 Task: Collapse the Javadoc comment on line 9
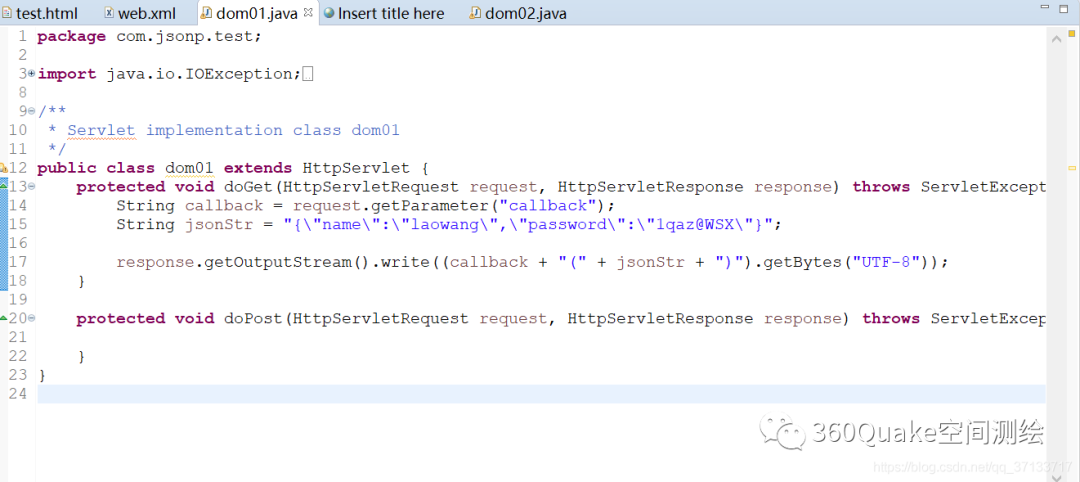(x=31, y=111)
